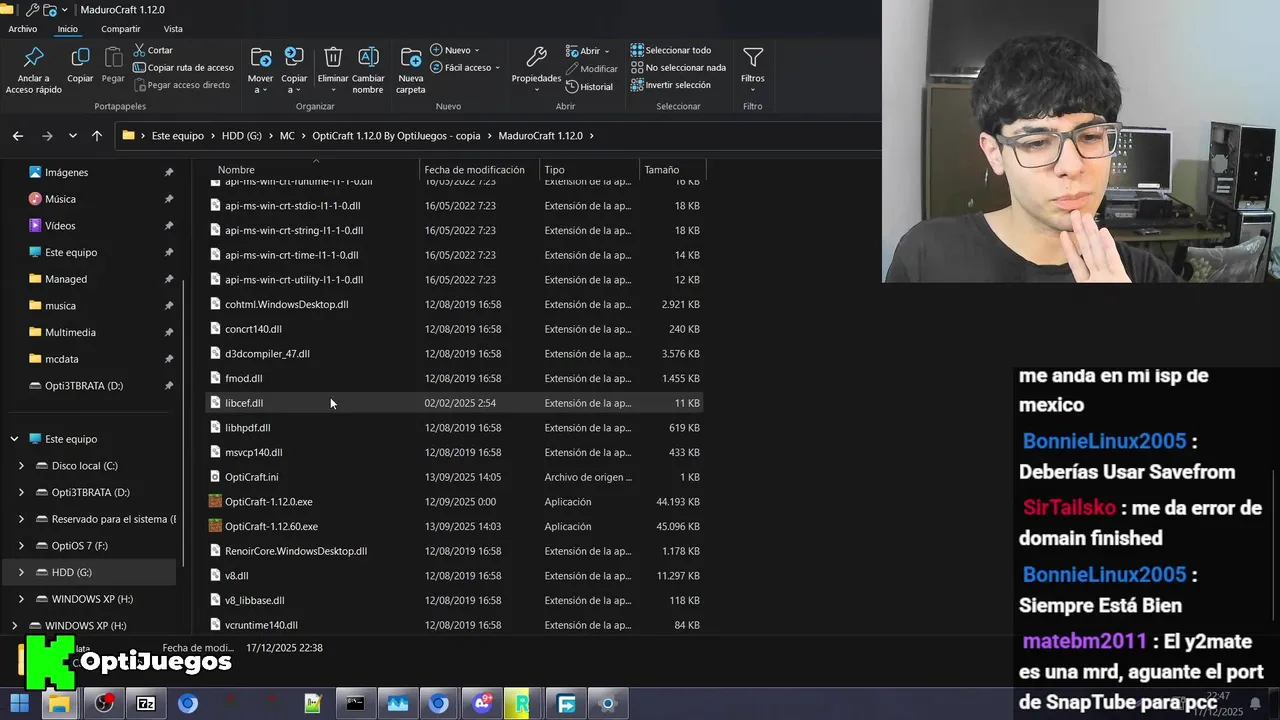Image resolution: width=1280 pixels, height=720 pixels.
Task: Select fmod.dll file
Action: [454, 378]
